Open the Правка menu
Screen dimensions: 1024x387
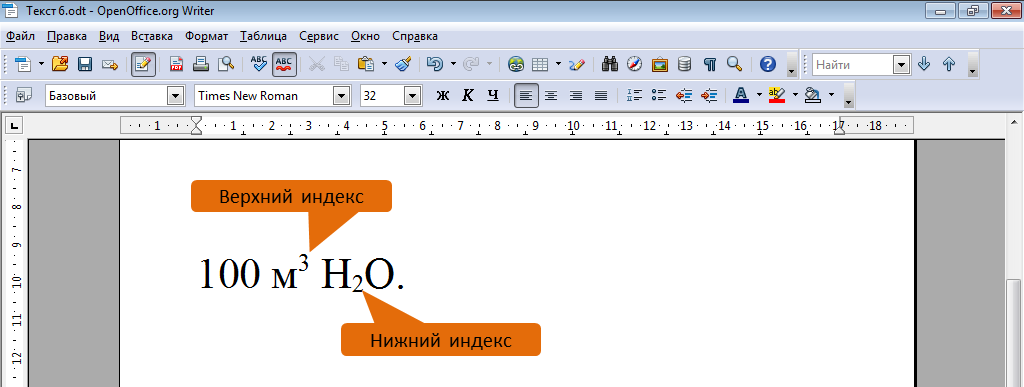coord(67,36)
